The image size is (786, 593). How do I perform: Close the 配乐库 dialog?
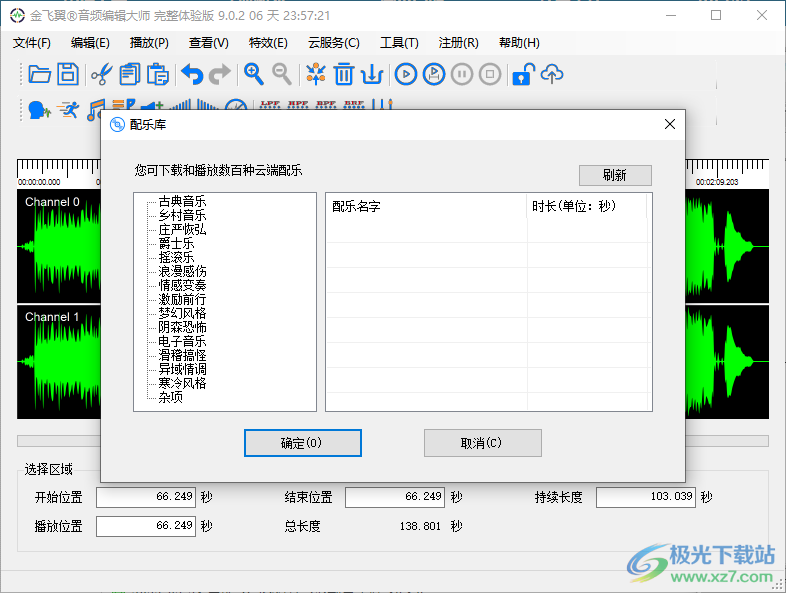click(x=670, y=124)
